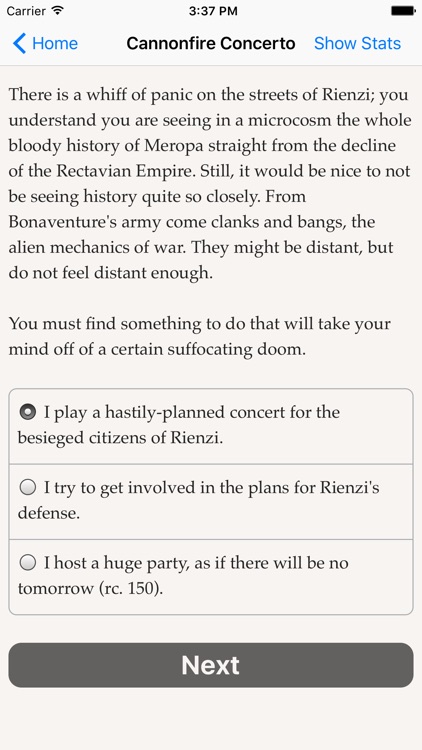The image size is (422, 750).
Task: Tap the back chevron icon
Action: 19,44
